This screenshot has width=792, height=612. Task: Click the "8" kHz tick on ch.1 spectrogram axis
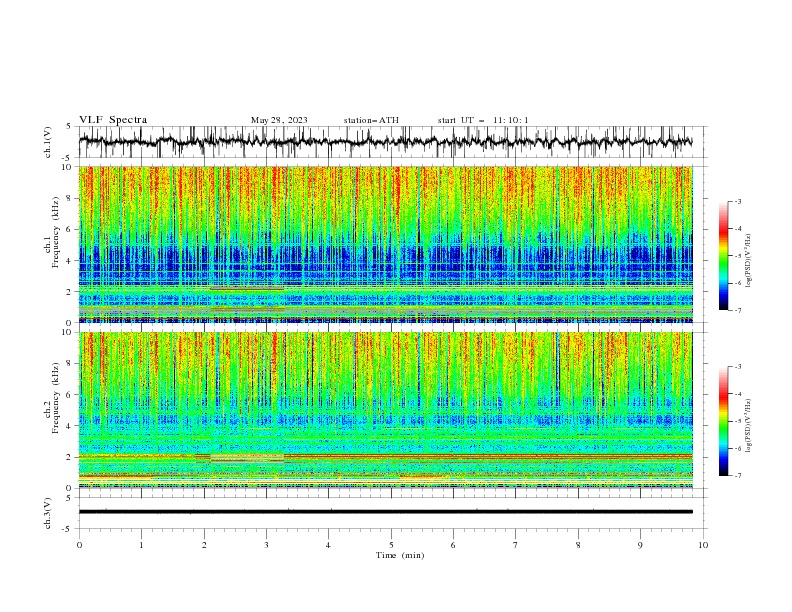coord(71,198)
